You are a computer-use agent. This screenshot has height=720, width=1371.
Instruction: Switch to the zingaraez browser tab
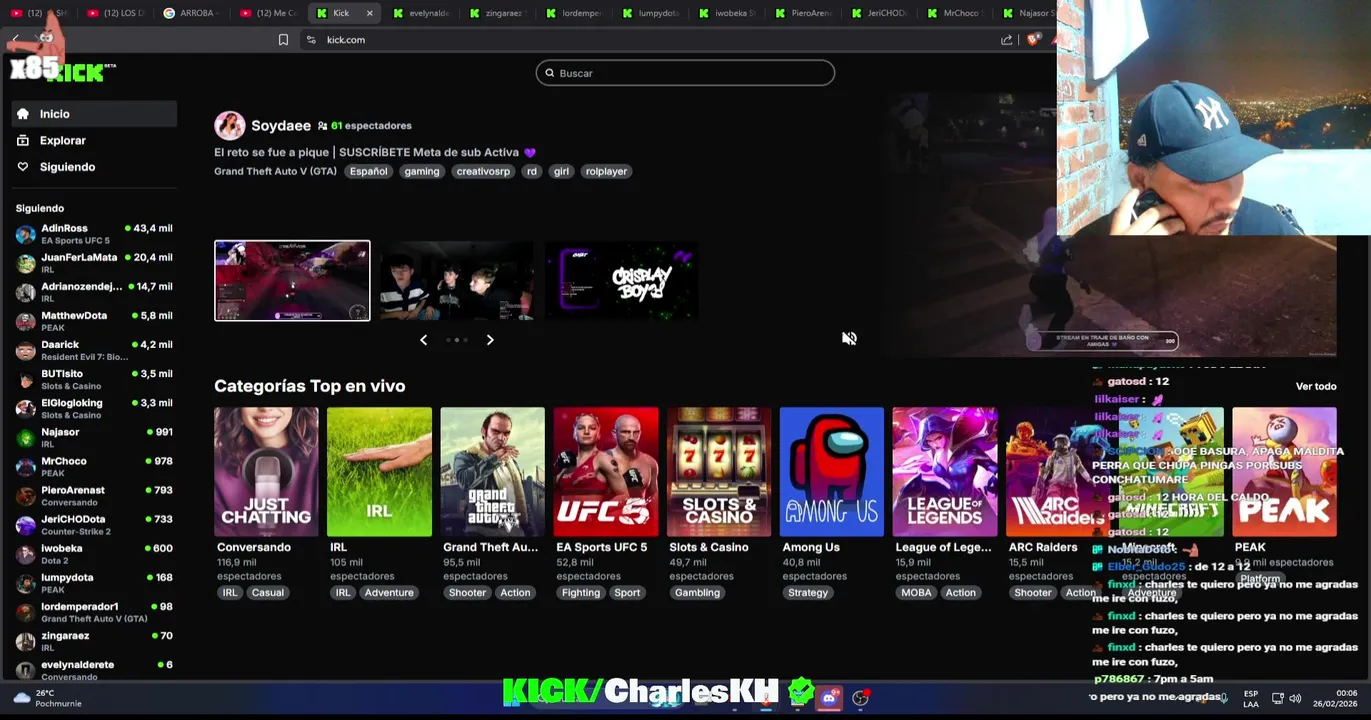497,13
